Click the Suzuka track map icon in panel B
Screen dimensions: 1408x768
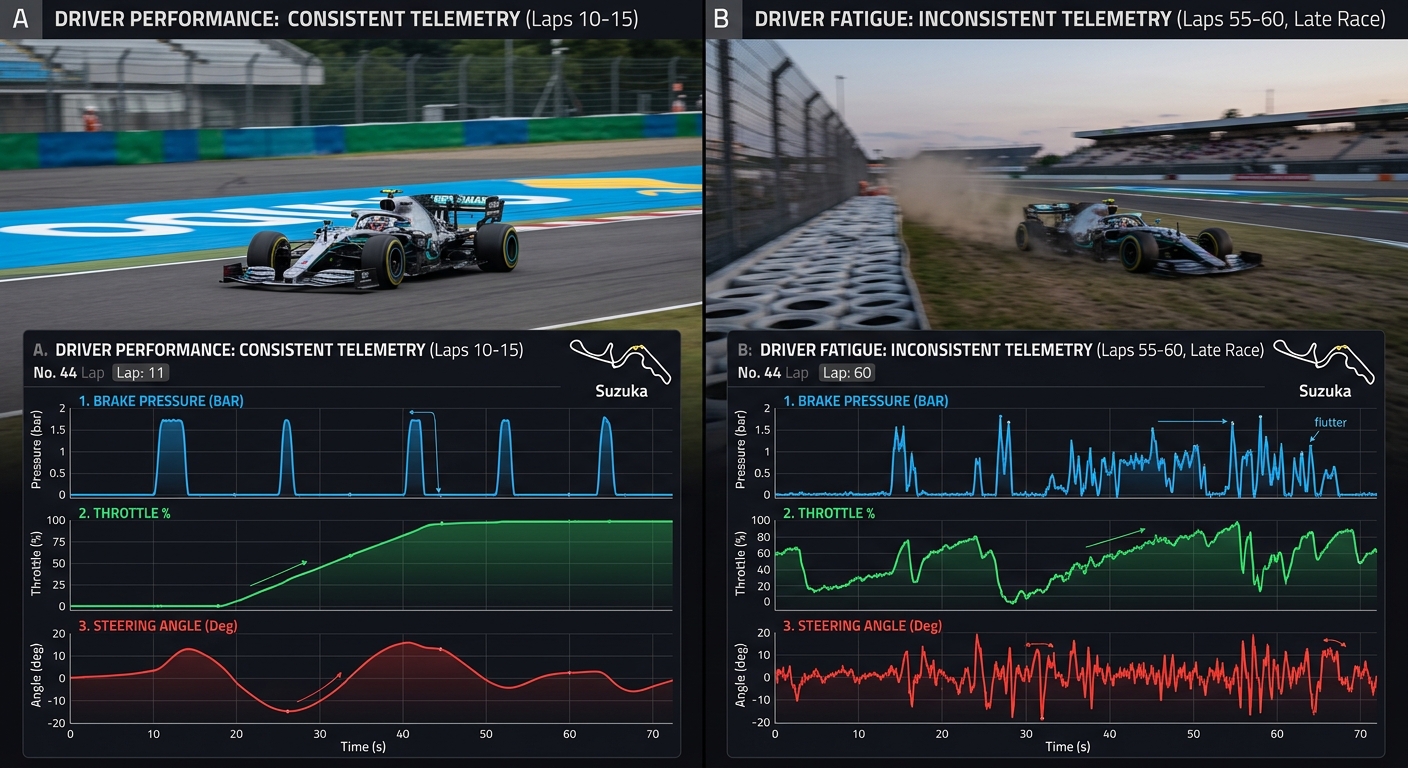(1325, 362)
